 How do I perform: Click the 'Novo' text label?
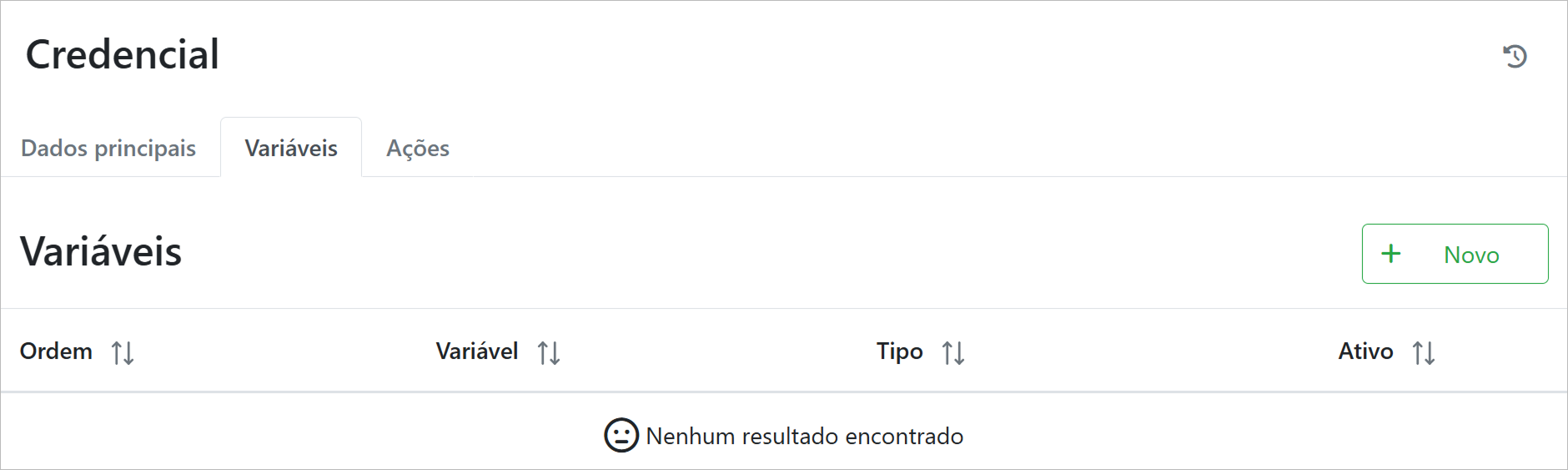click(1471, 255)
